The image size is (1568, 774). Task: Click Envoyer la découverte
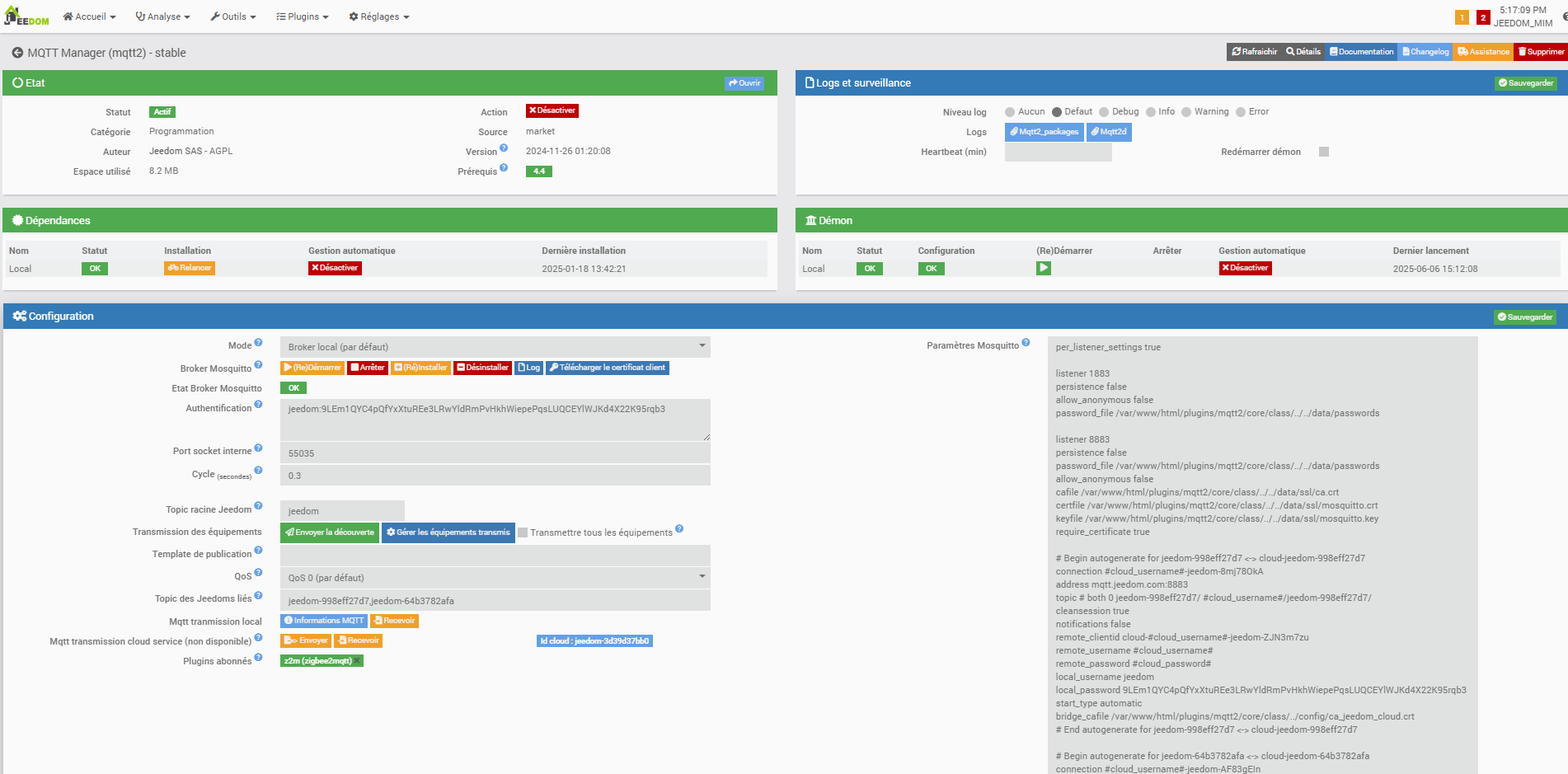click(x=330, y=532)
